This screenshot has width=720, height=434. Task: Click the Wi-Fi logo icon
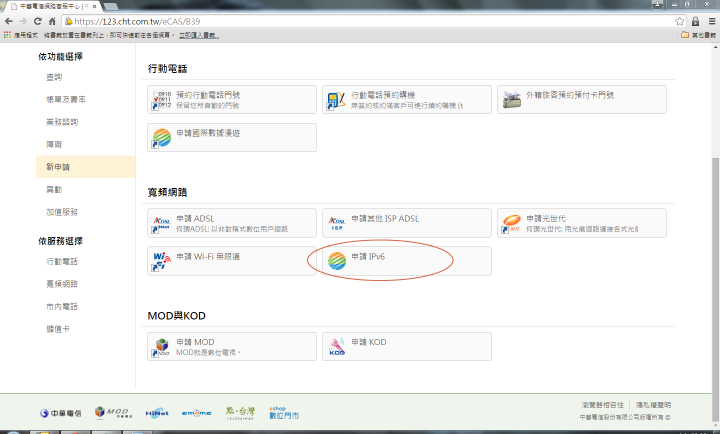162,261
